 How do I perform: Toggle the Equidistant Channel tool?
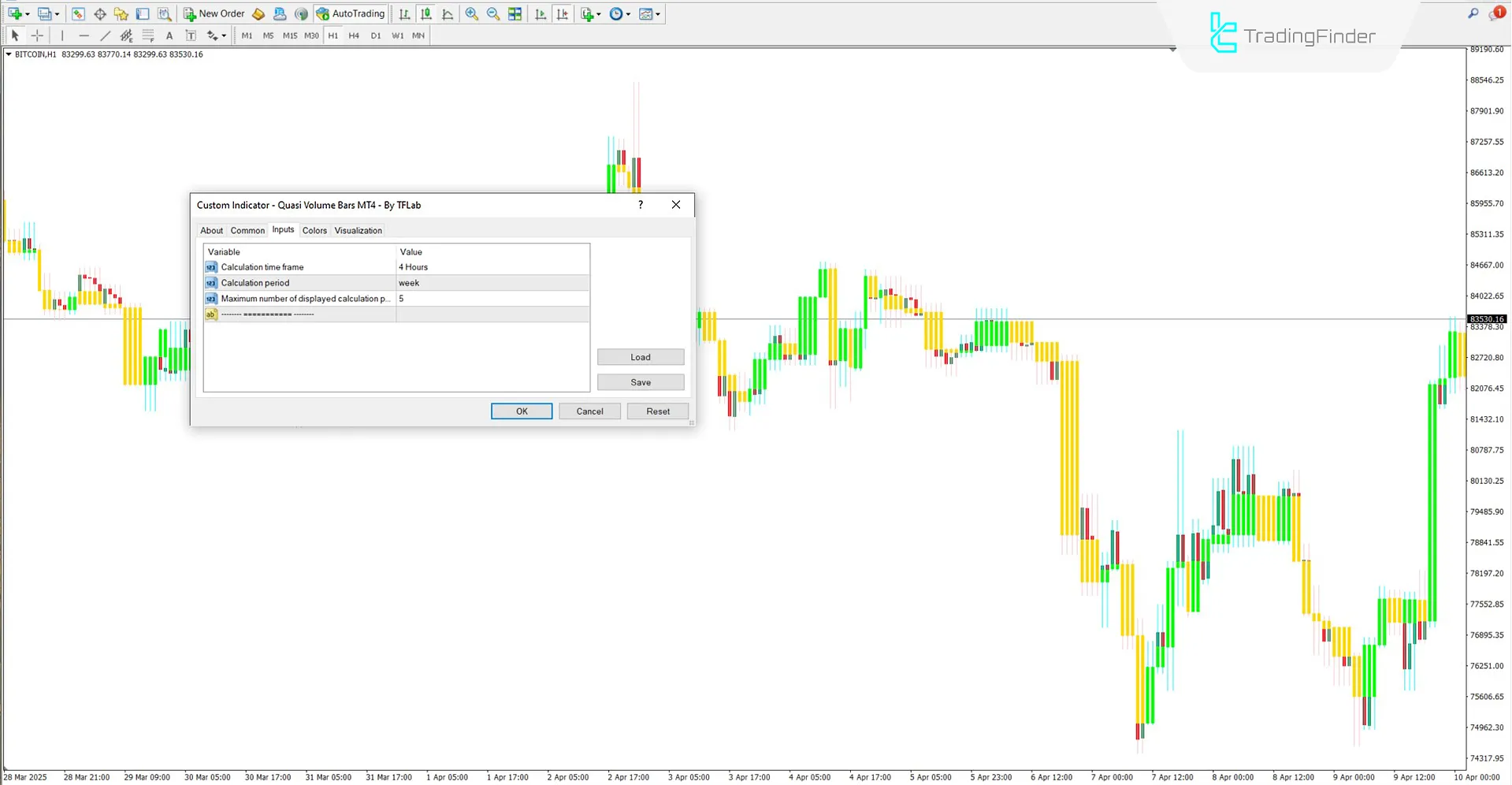[x=126, y=35]
